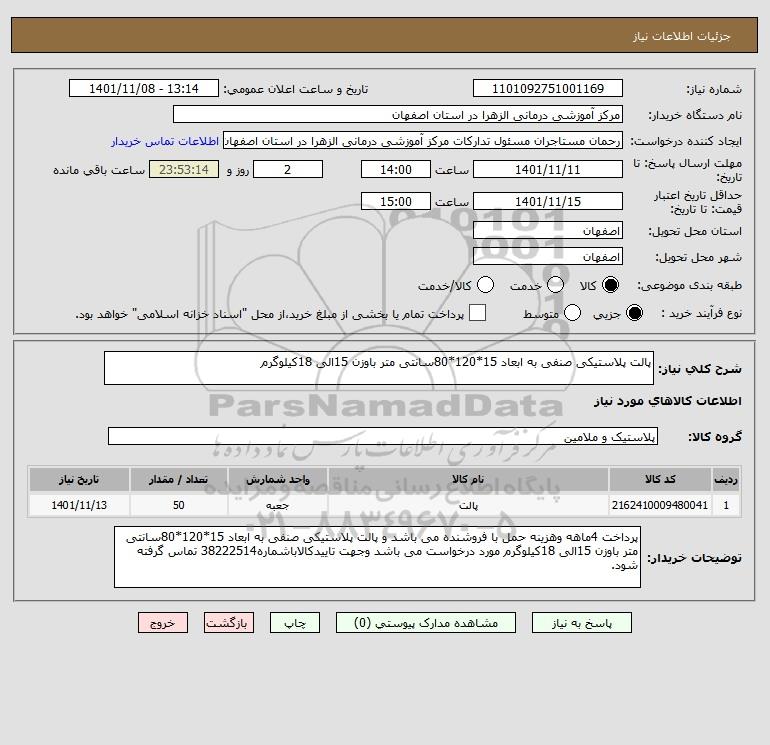The height and width of the screenshot is (745, 770).
Task: Click the need number field 1101092751001169
Action: tap(548, 88)
